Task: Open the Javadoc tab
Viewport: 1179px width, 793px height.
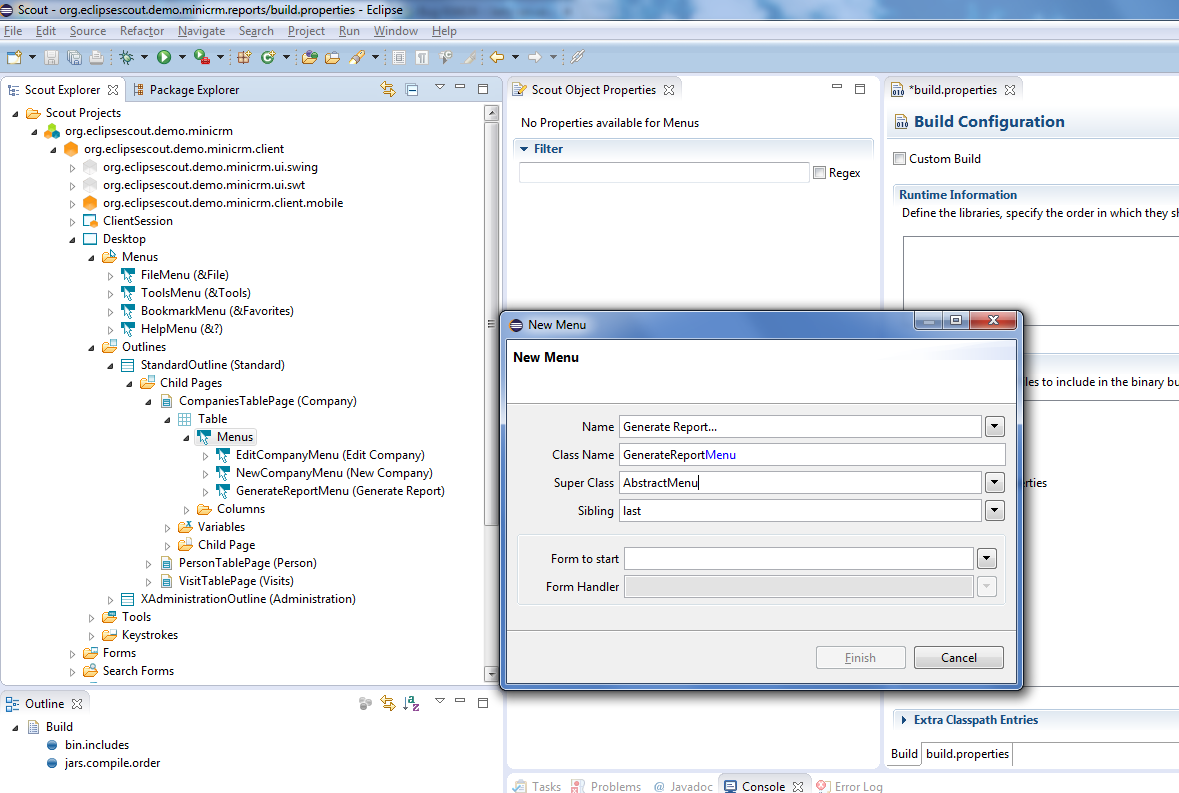Action: pos(683,786)
